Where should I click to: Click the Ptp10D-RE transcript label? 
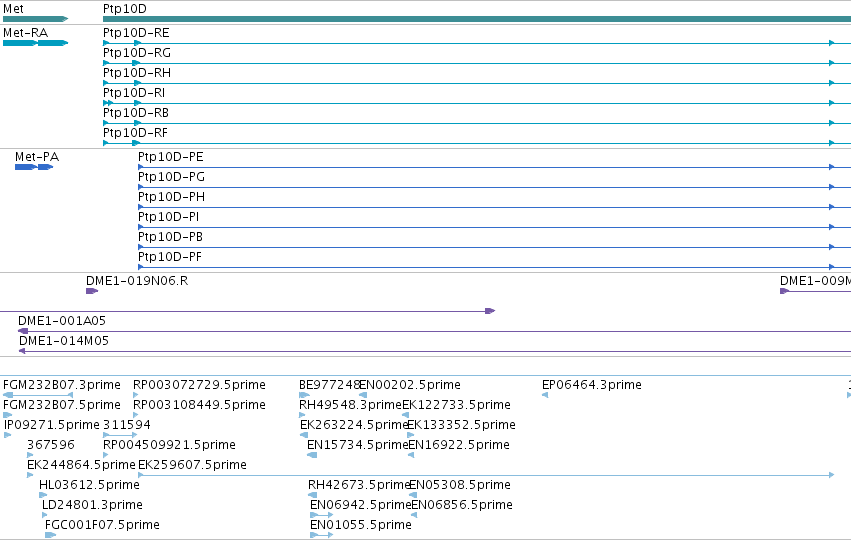tap(136, 33)
